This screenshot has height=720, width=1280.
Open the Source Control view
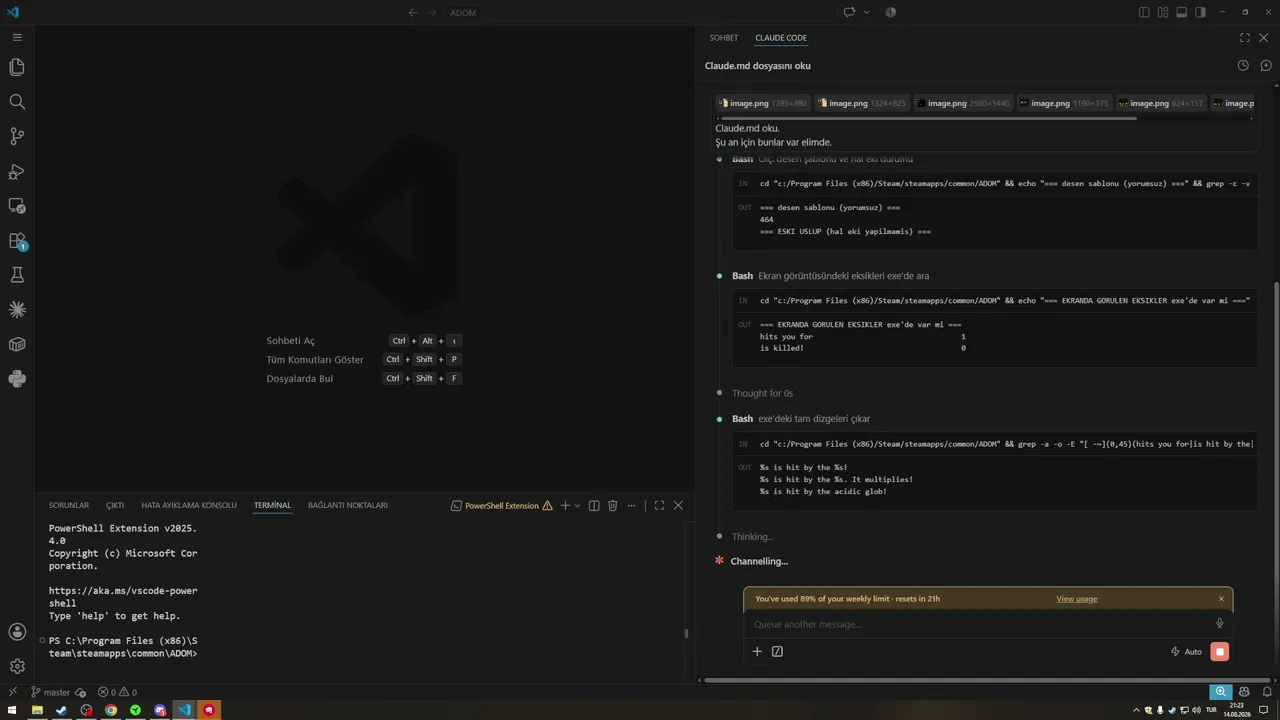17,136
